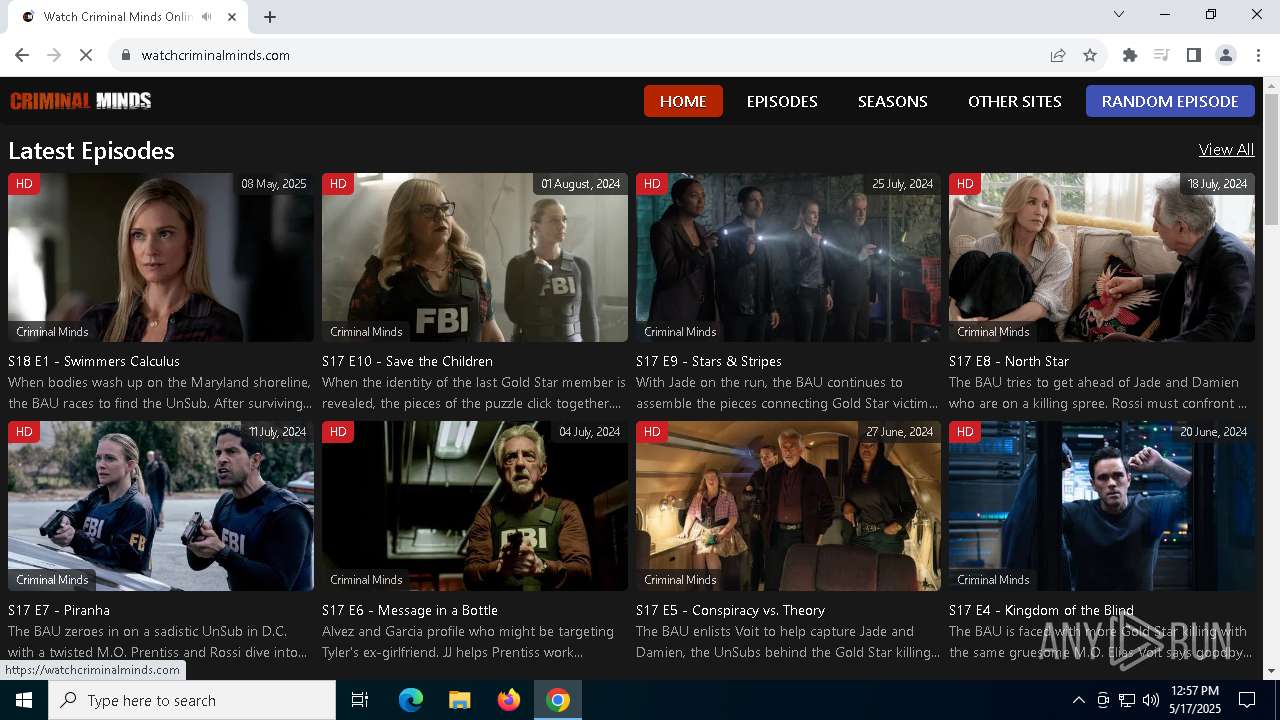Open S17 E9 Stars & Stripes thumbnail
This screenshot has width=1280, height=720.
788,258
